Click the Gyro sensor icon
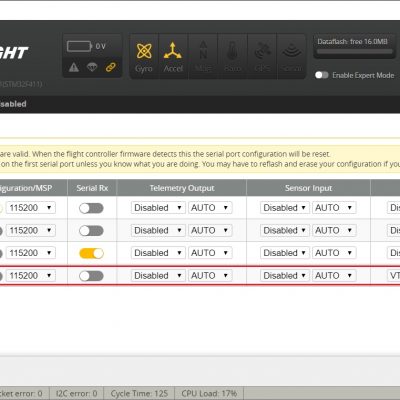This screenshot has width=400, height=400. pos(144,57)
